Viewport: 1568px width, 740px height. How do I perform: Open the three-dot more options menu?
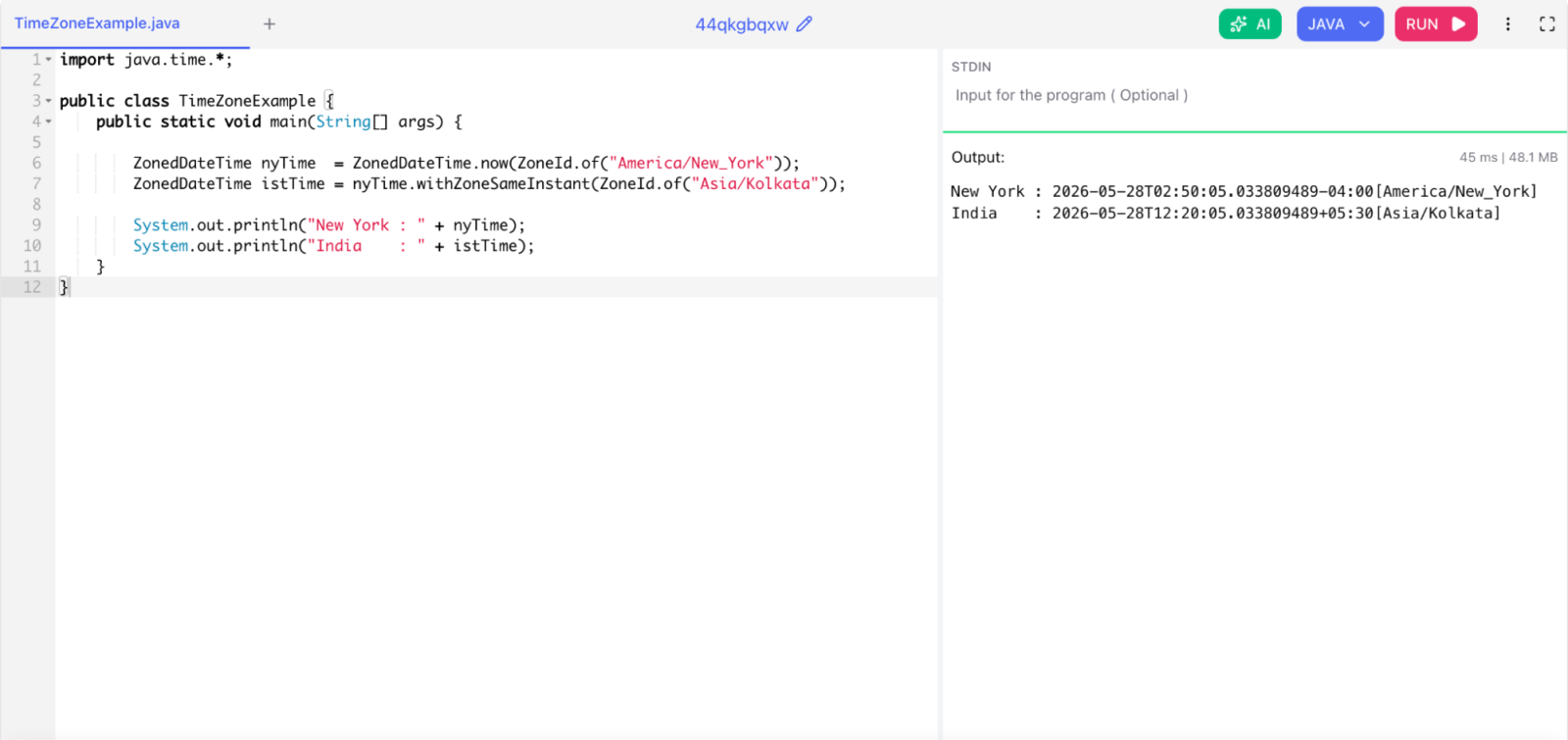(1507, 24)
